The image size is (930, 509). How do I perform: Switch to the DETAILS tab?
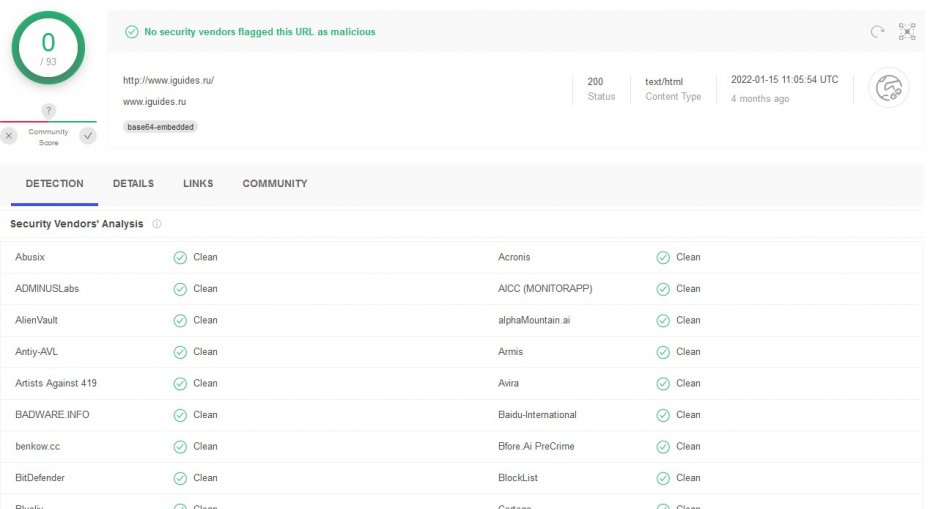[x=133, y=184]
